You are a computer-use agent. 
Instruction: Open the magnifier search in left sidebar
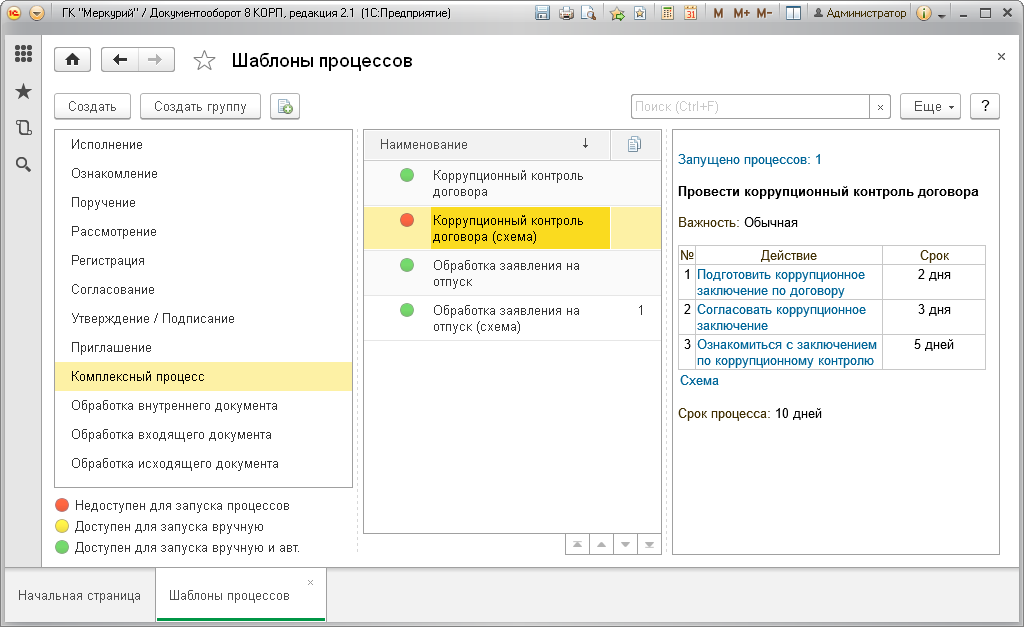[x=24, y=165]
